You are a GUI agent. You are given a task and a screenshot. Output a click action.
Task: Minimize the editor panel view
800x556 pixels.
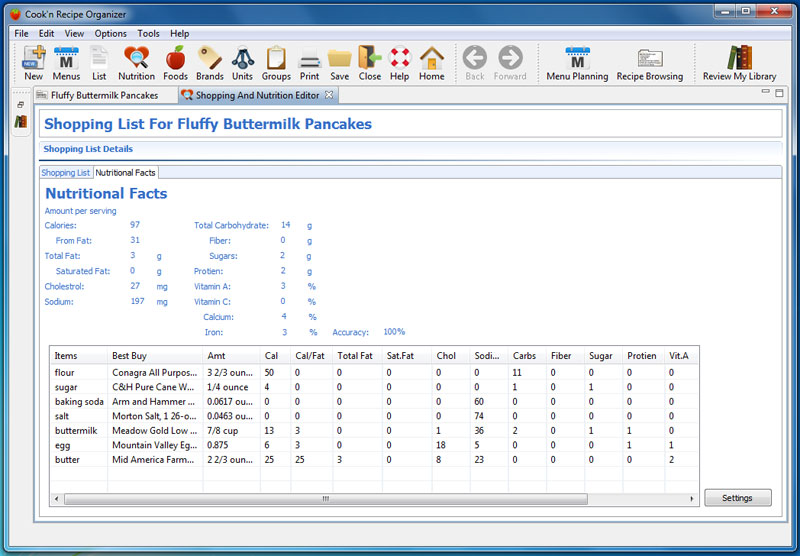click(x=765, y=92)
